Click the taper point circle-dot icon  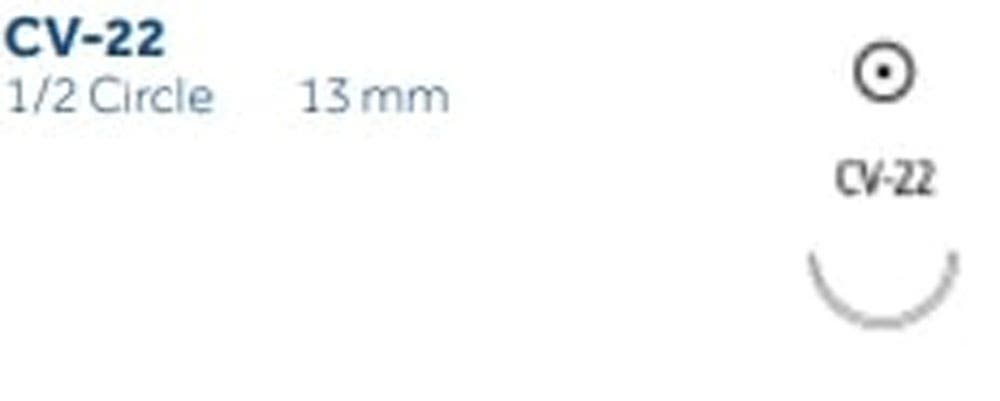(x=883, y=73)
